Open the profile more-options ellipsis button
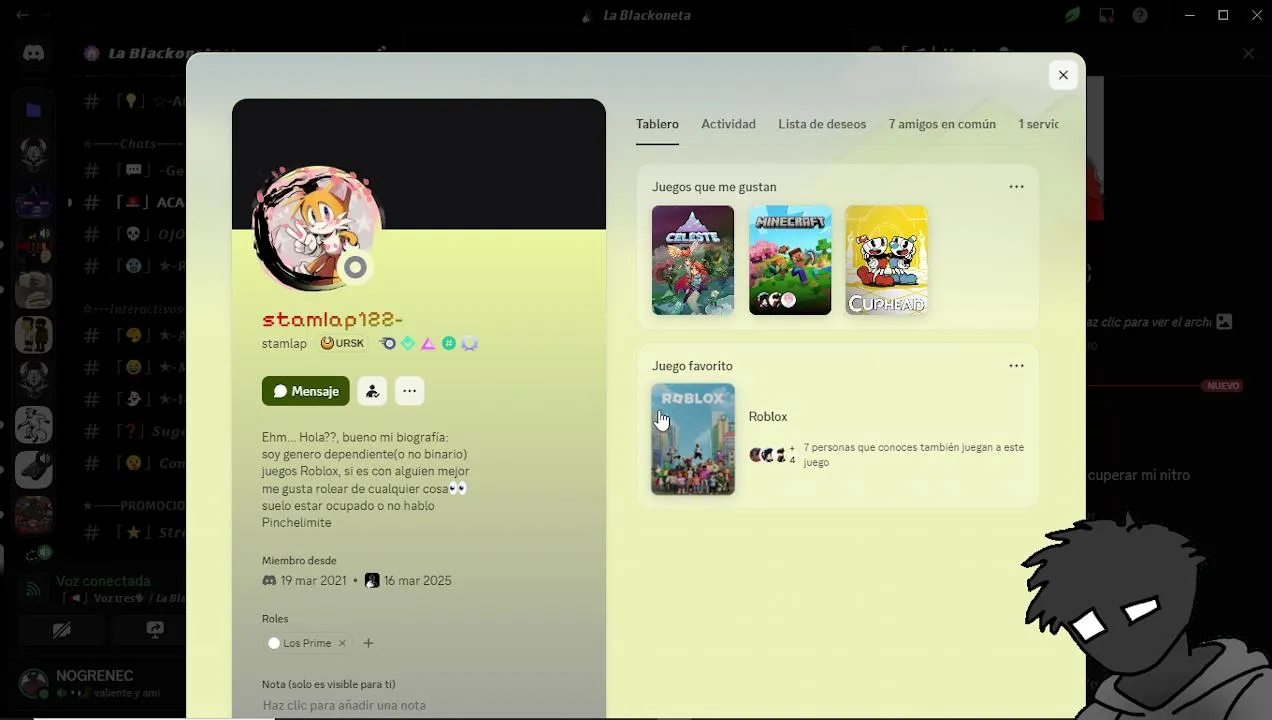The image size is (1272, 720). (409, 391)
